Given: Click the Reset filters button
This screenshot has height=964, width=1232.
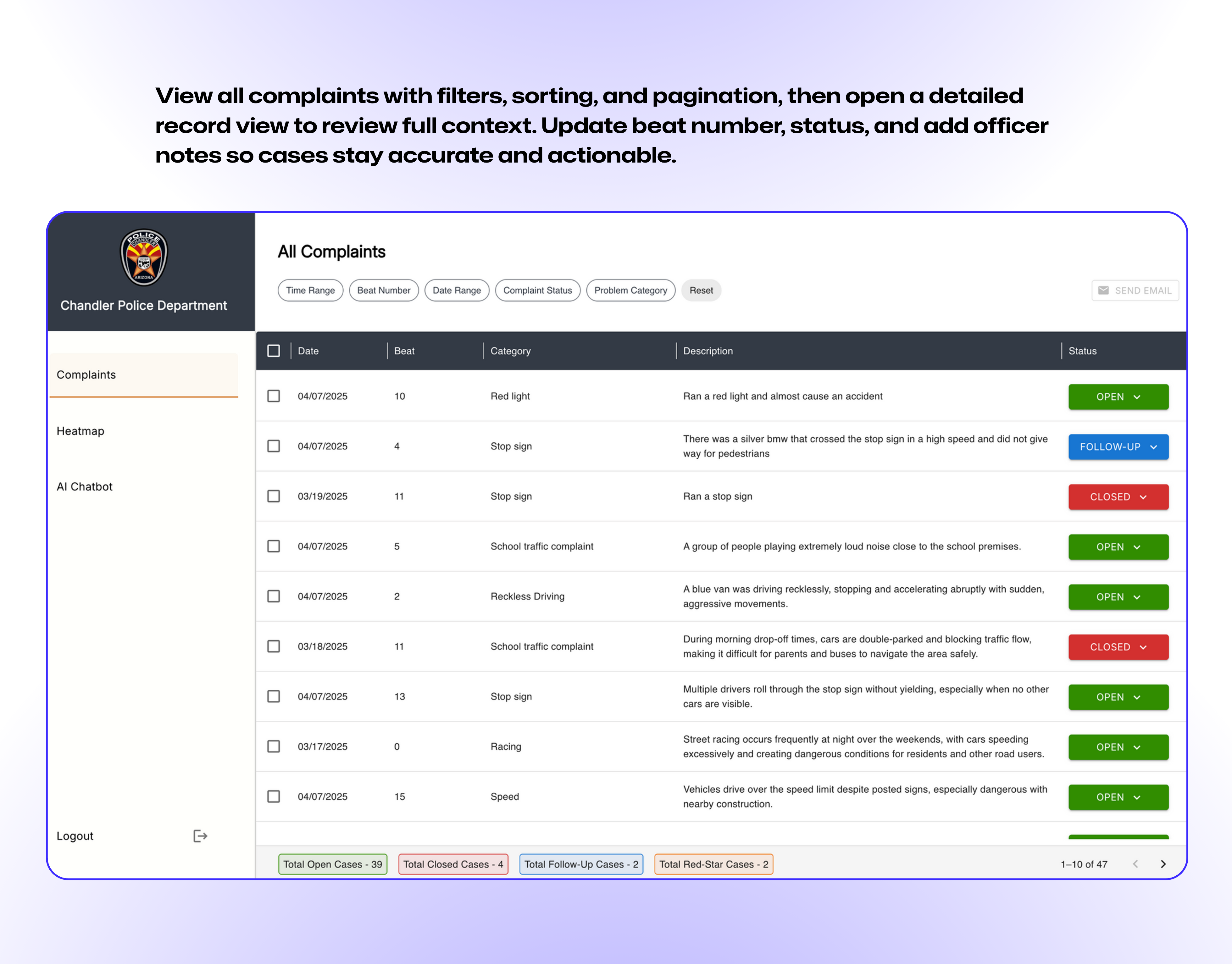Looking at the screenshot, I should (701, 290).
